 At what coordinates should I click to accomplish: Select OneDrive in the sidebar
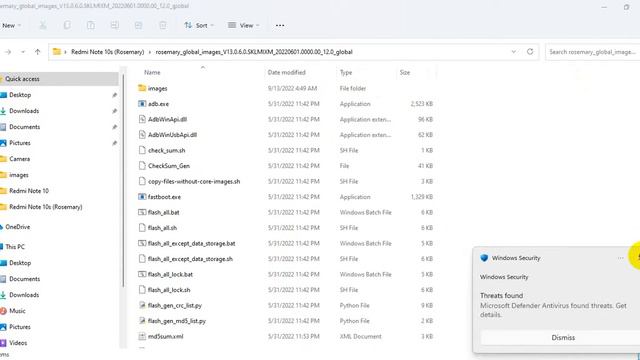pyautogui.click(x=17, y=227)
